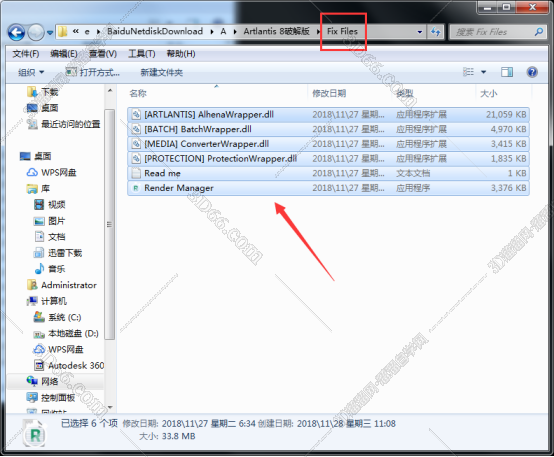Click navigation pane scroll down arrow
This screenshot has height=457, width=554.
pos(110,407)
